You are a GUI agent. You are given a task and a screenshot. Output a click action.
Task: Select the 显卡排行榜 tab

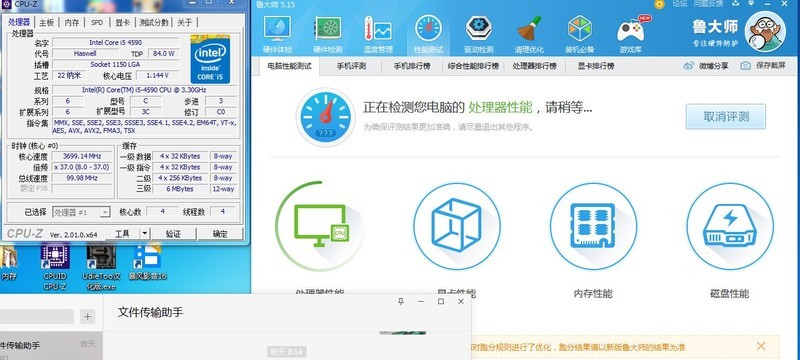point(595,66)
